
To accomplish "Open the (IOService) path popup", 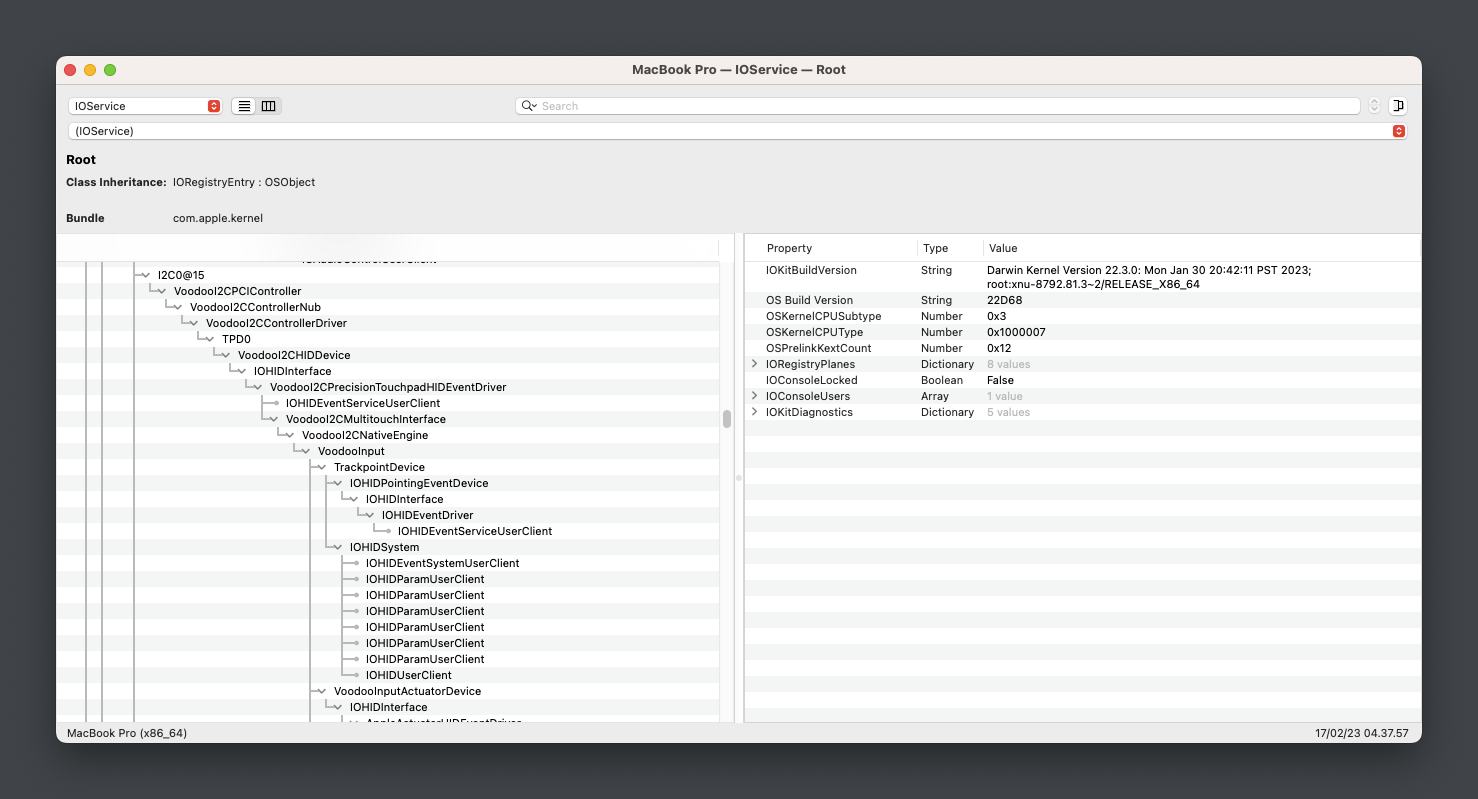I will (737, 131).
